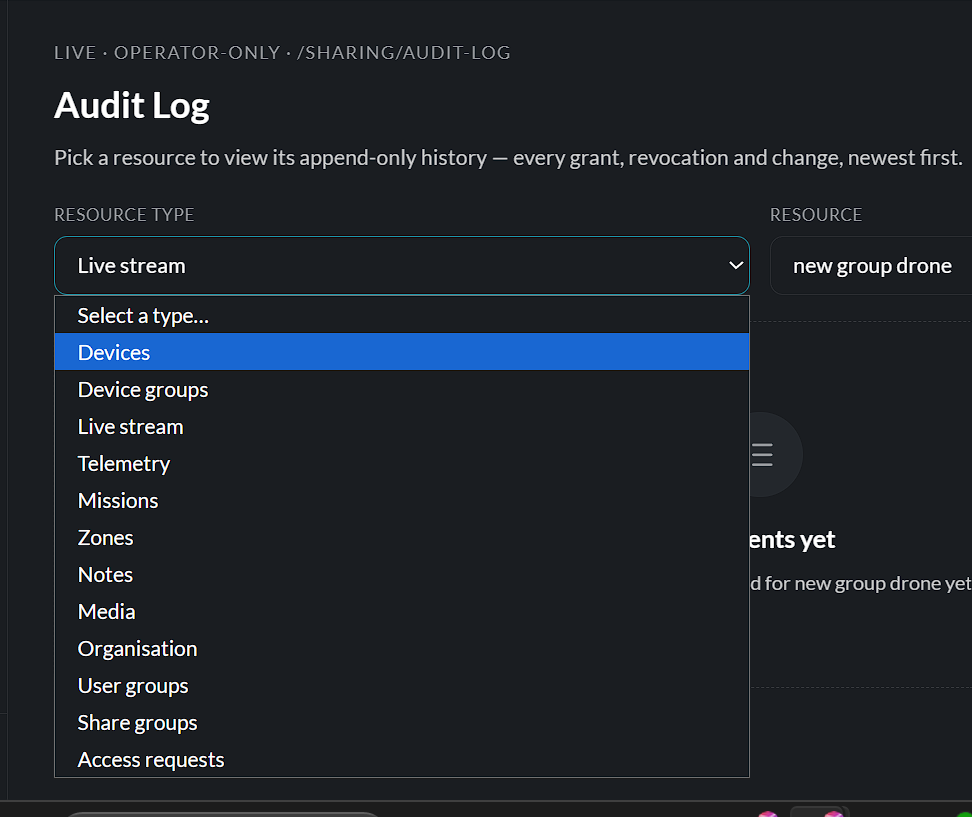This screenshot has width=972, height=817.
Task: Choose the Telemetry resource type
Action: 402,464
